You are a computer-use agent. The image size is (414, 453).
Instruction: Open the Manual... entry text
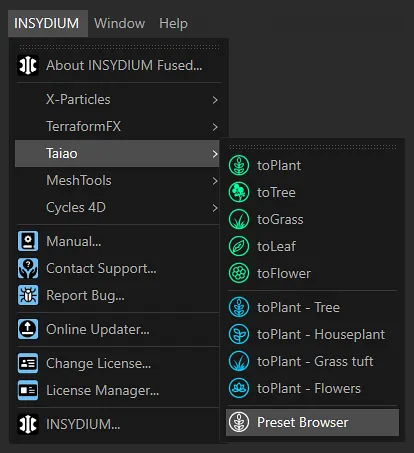pos(74,241)
